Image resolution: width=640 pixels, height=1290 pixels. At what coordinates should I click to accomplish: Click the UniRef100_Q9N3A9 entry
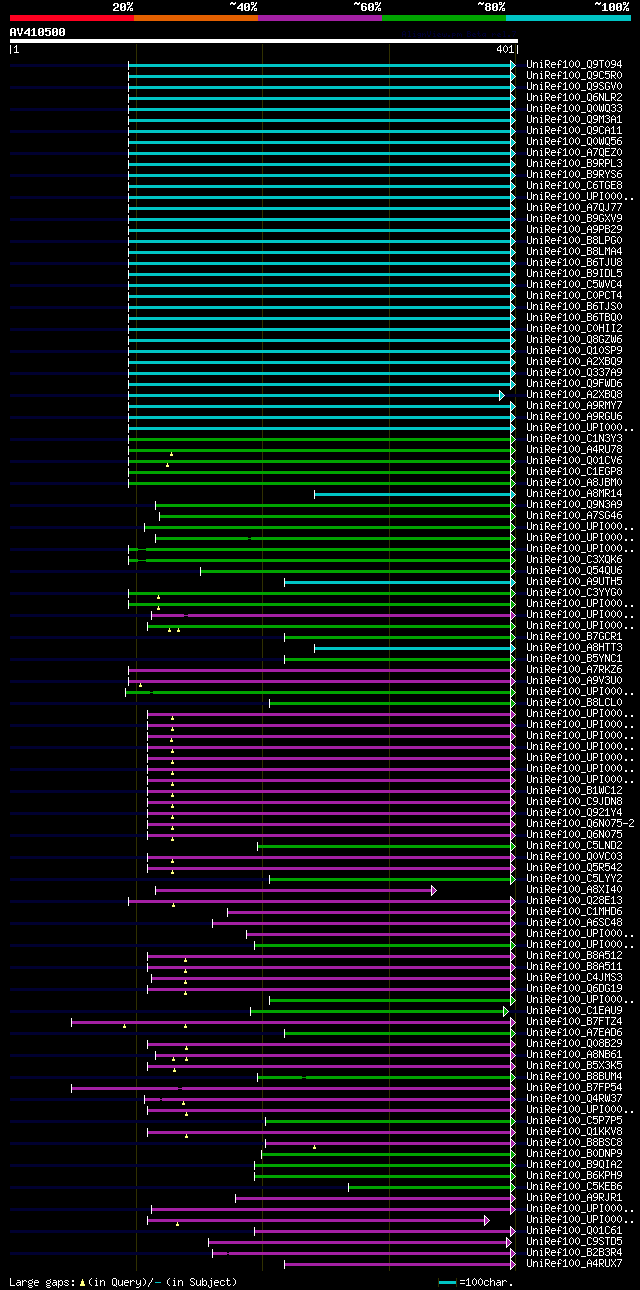tap(574, 505)
